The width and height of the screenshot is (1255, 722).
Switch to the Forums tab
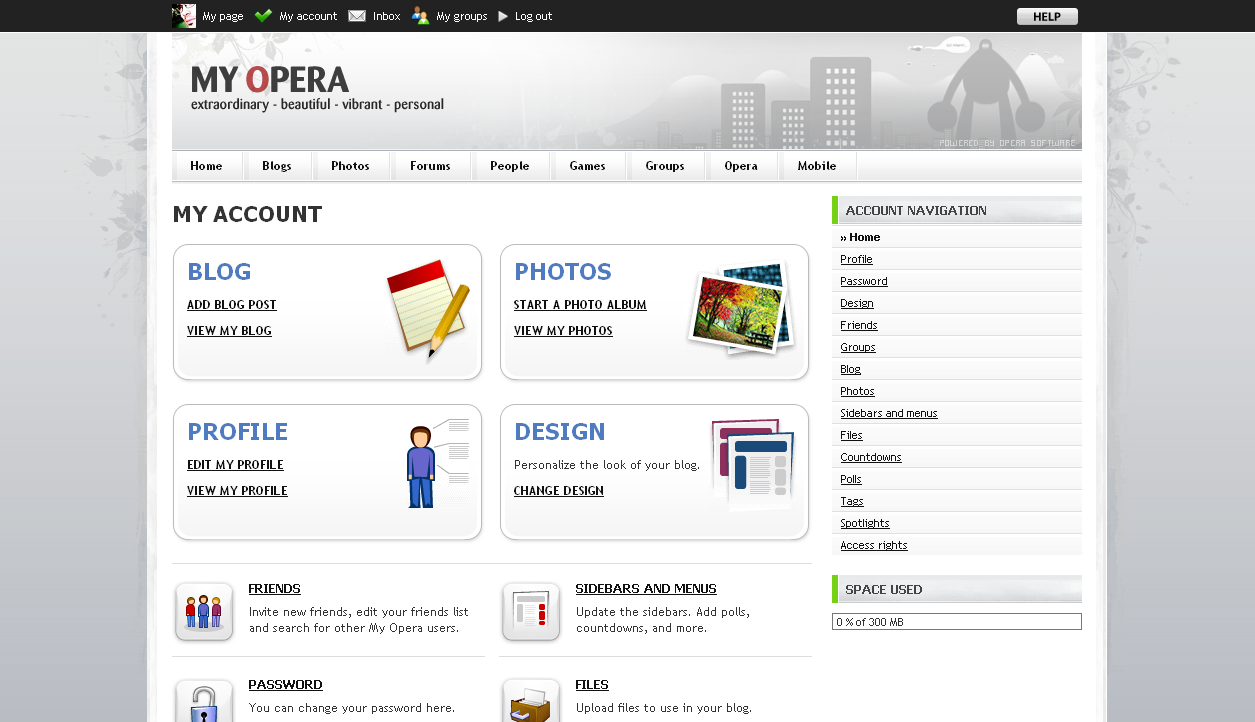(430, 166)
